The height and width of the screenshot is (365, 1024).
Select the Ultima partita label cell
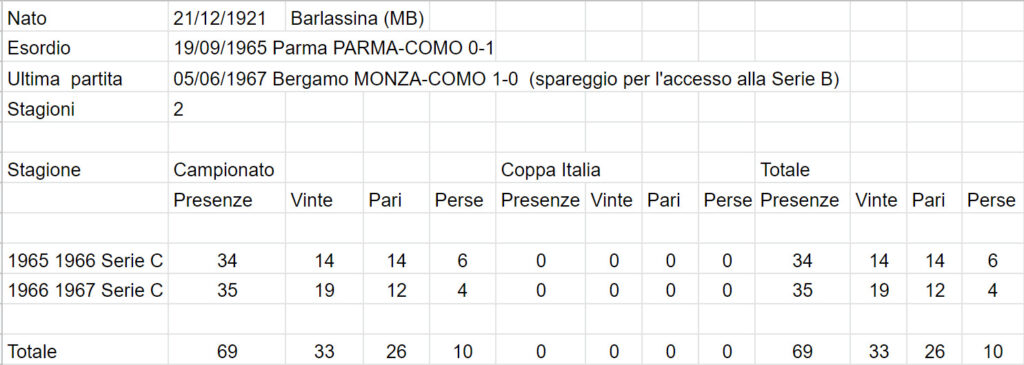tap(85, 79)
